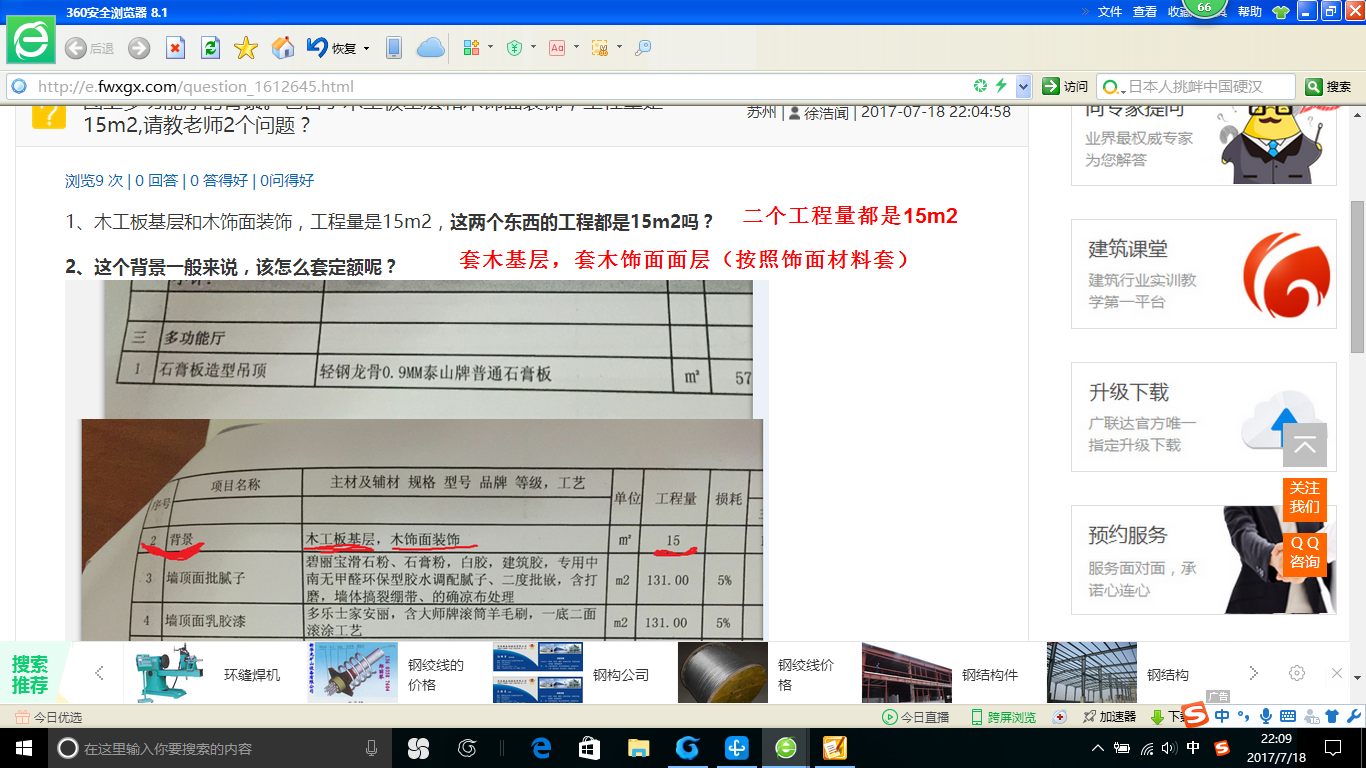Open the Edge browser taskbar icon
1366x768 pixels.
point(541,748)
